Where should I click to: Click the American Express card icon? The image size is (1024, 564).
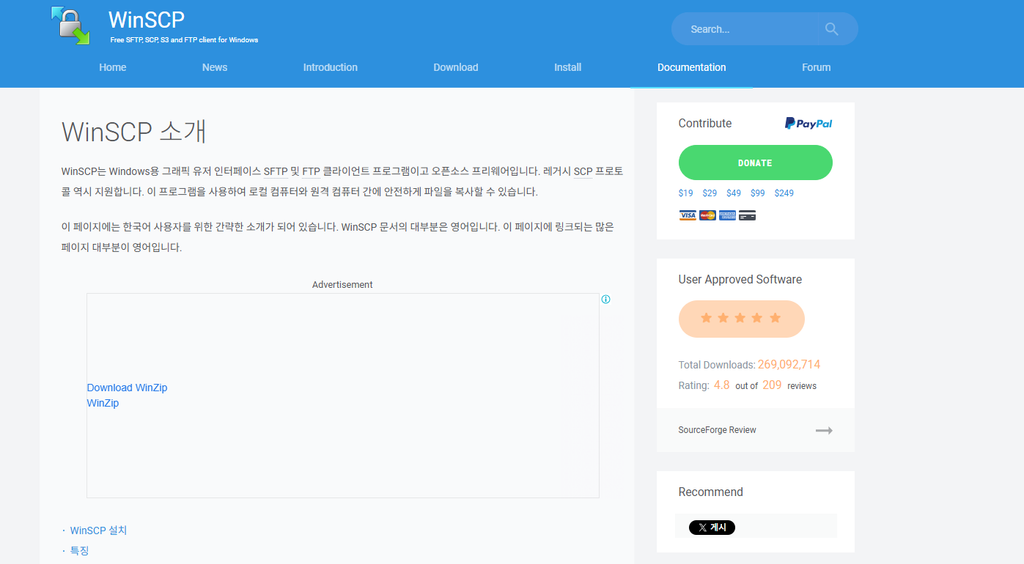click(728, 215)
